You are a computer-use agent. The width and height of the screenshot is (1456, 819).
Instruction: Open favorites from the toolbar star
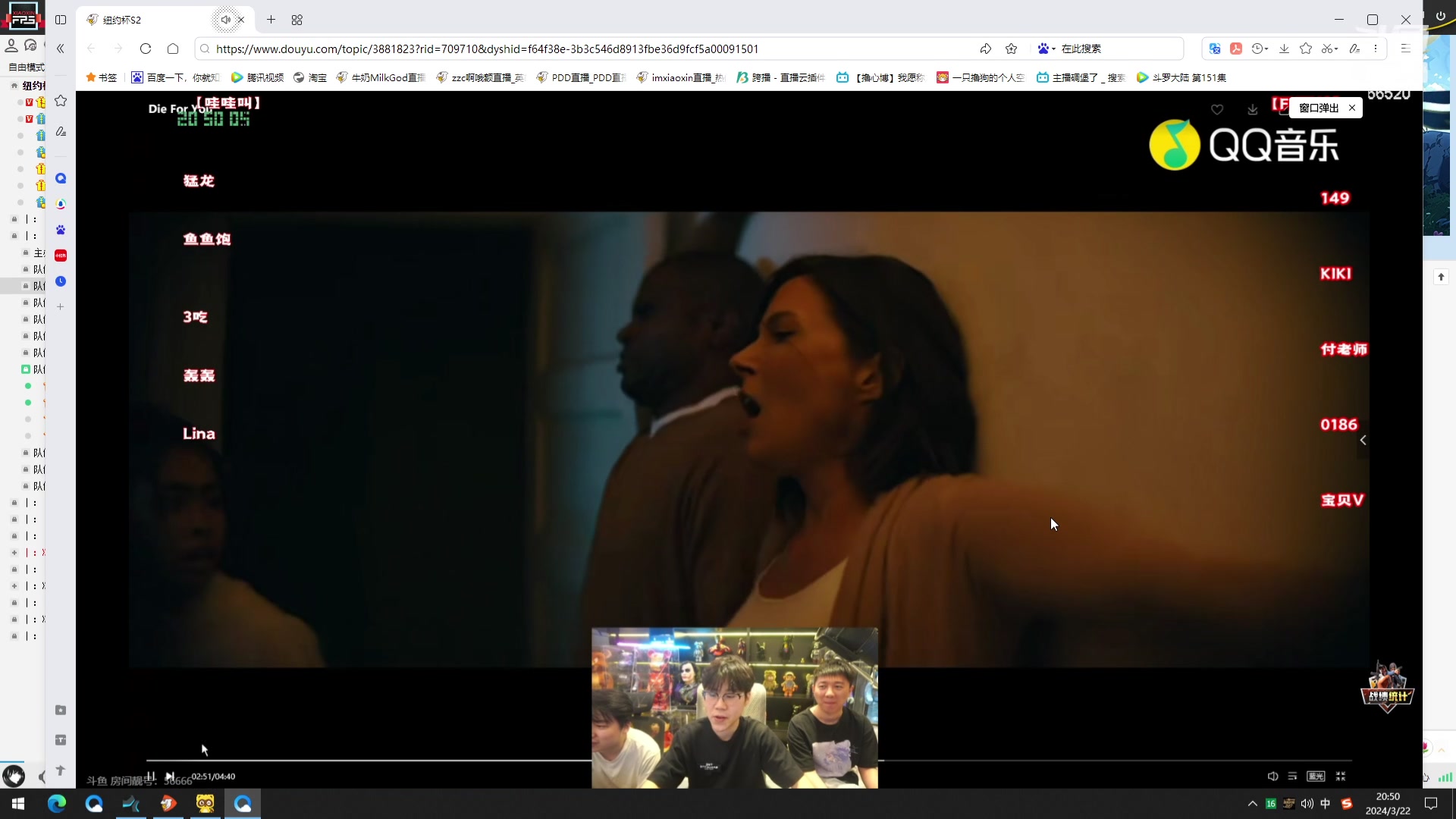coord(1306,49)
